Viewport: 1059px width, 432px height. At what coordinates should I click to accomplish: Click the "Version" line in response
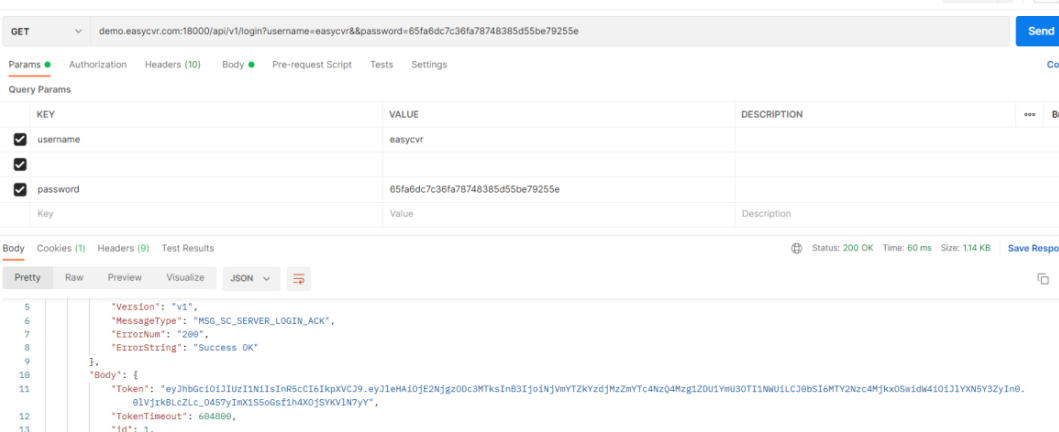click(x=153, y=307)
